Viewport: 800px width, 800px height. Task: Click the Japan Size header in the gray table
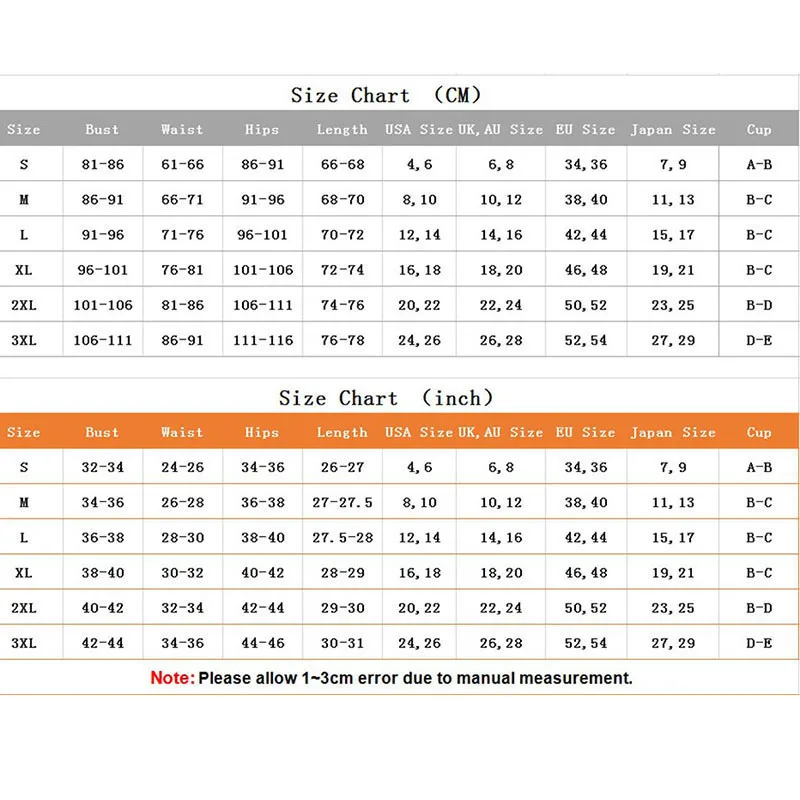(x=673, y=129)
